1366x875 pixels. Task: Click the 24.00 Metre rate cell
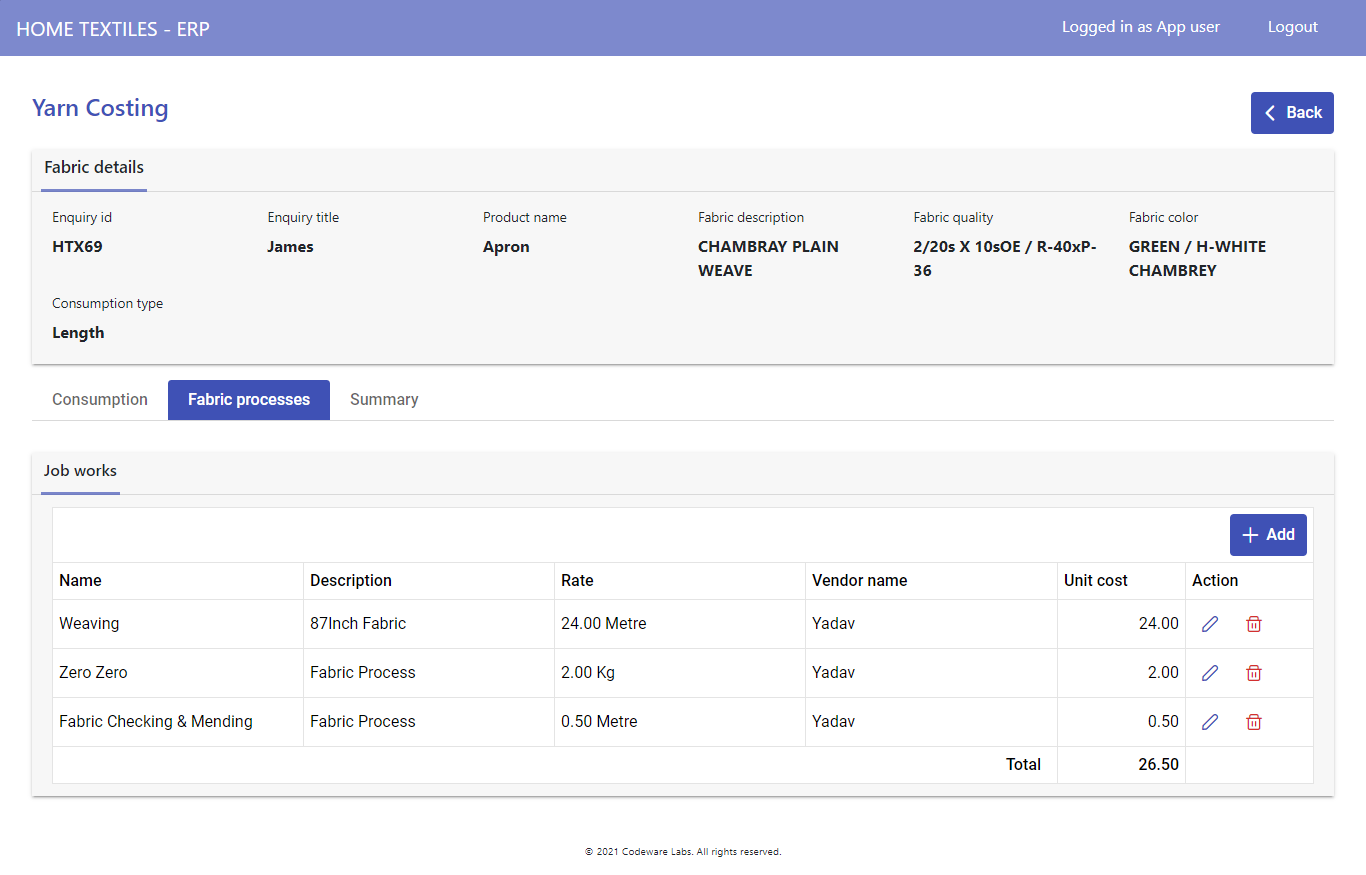click(680, 624)
